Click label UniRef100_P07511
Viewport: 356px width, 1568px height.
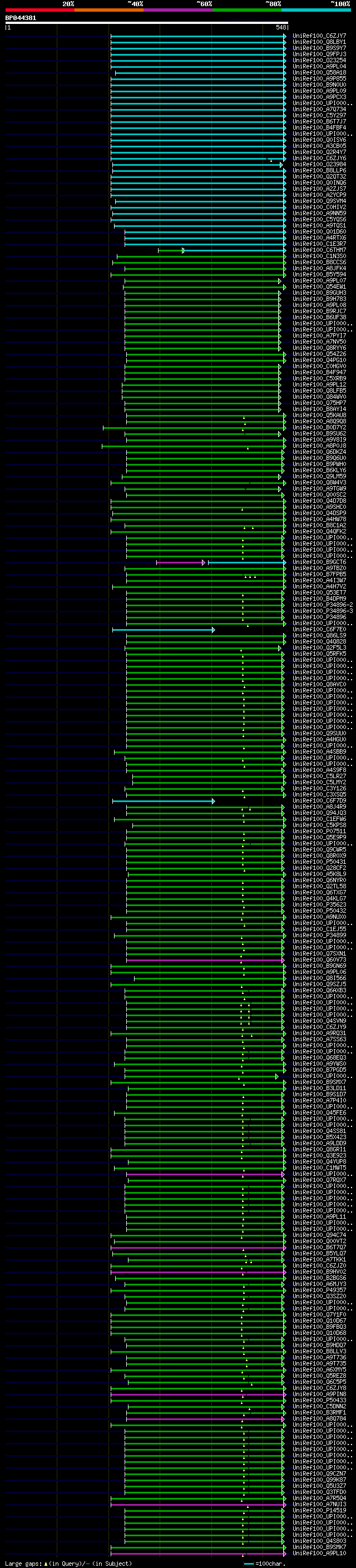(319, 832)
